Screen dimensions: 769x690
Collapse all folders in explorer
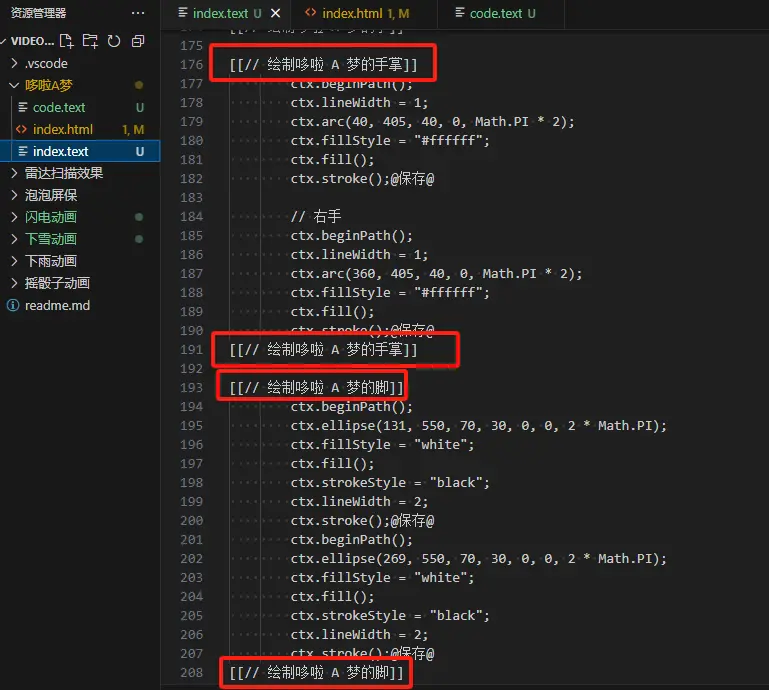[138, 41]
